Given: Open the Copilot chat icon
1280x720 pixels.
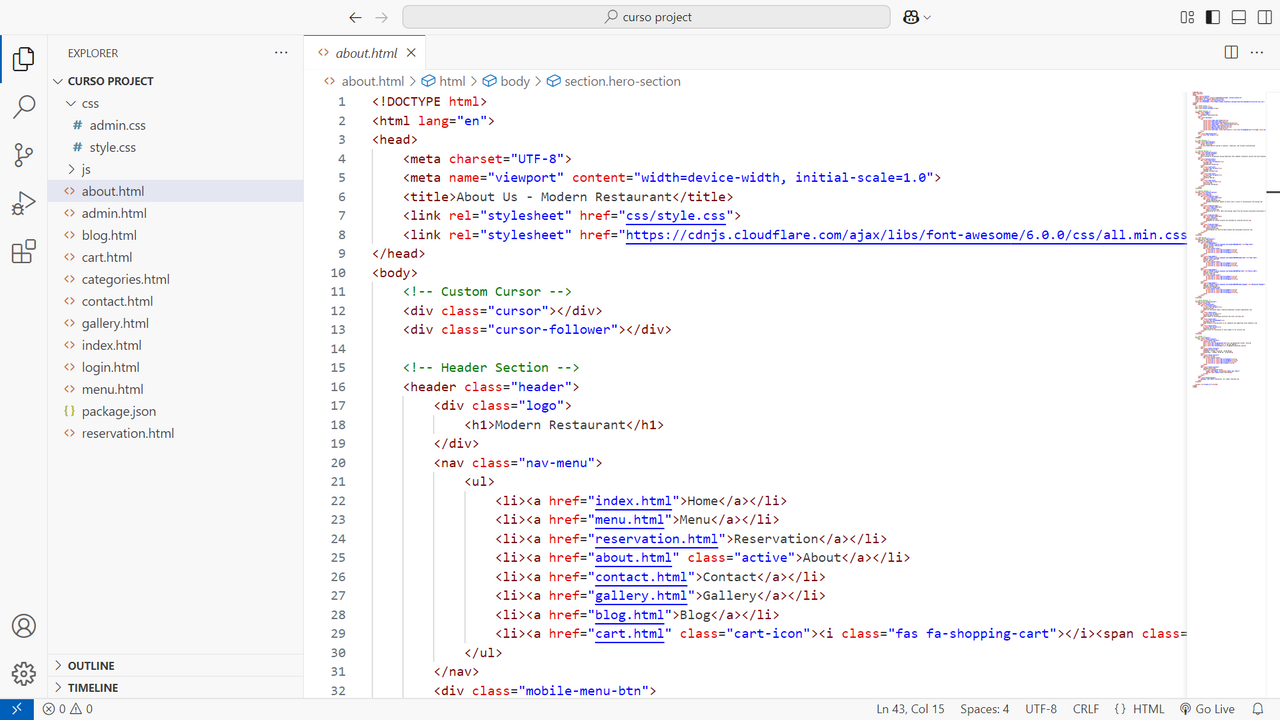Looking at the screenshot, I should coord(911,17).
